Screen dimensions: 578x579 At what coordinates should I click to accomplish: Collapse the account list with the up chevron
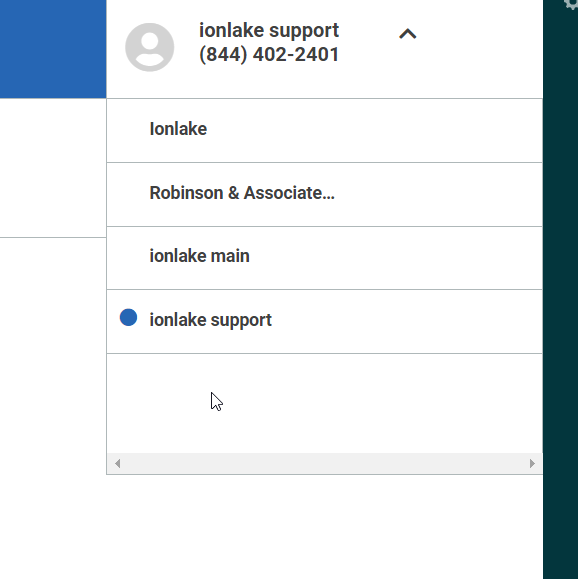click(408, 34)
